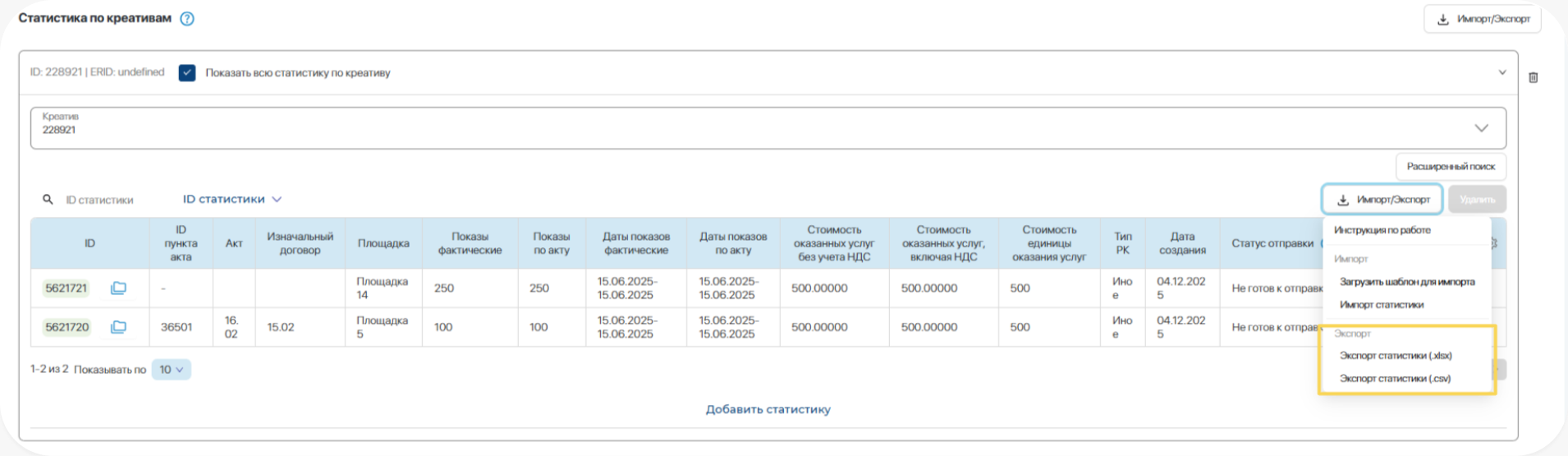The height and width of the screenshot is (456, 1568).
Task: Open the Креатив 228921 dropdown
Action: pyautogui.click(x=1480, y=128)
